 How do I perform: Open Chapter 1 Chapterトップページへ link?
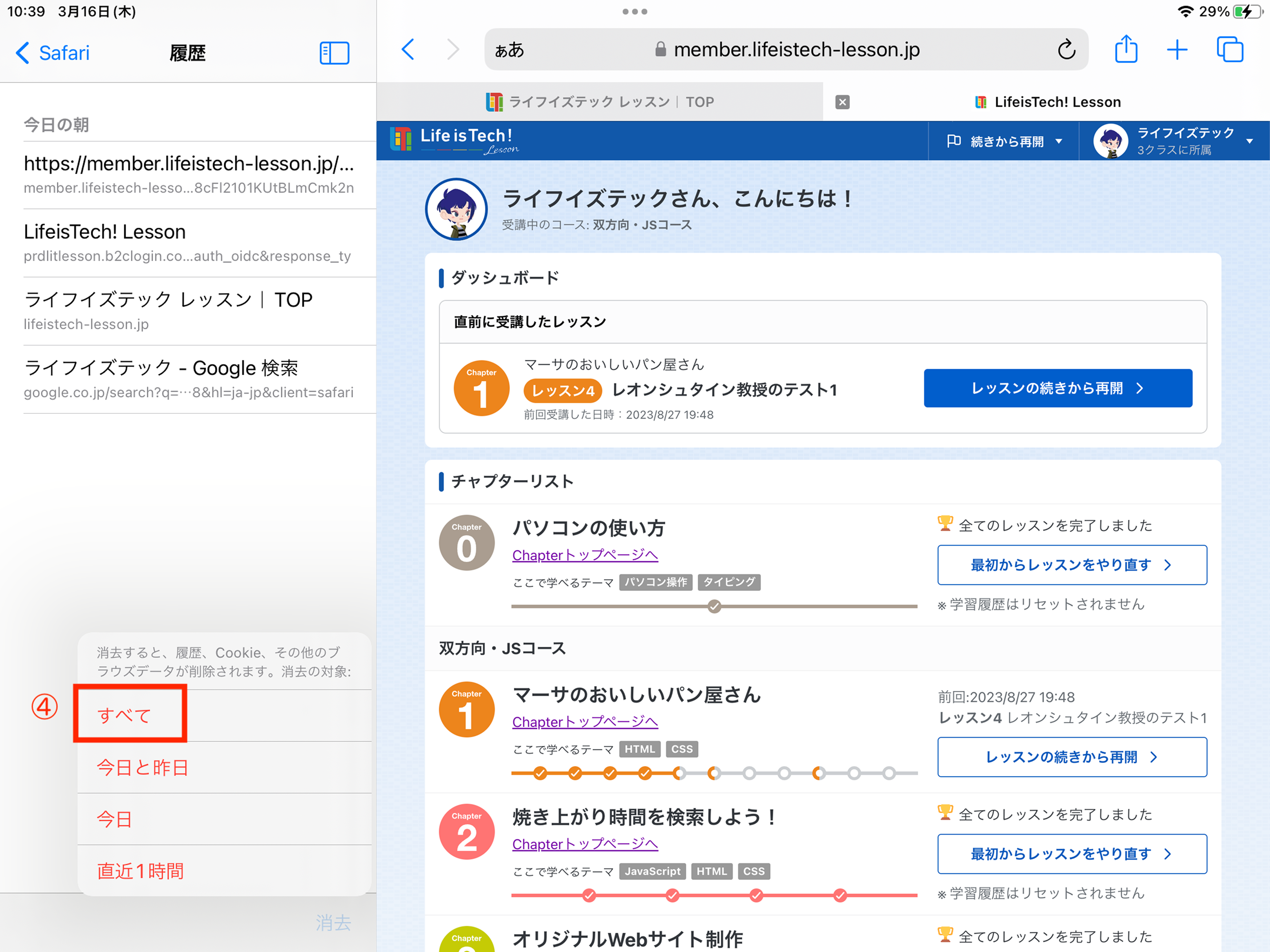pos(585,721)
